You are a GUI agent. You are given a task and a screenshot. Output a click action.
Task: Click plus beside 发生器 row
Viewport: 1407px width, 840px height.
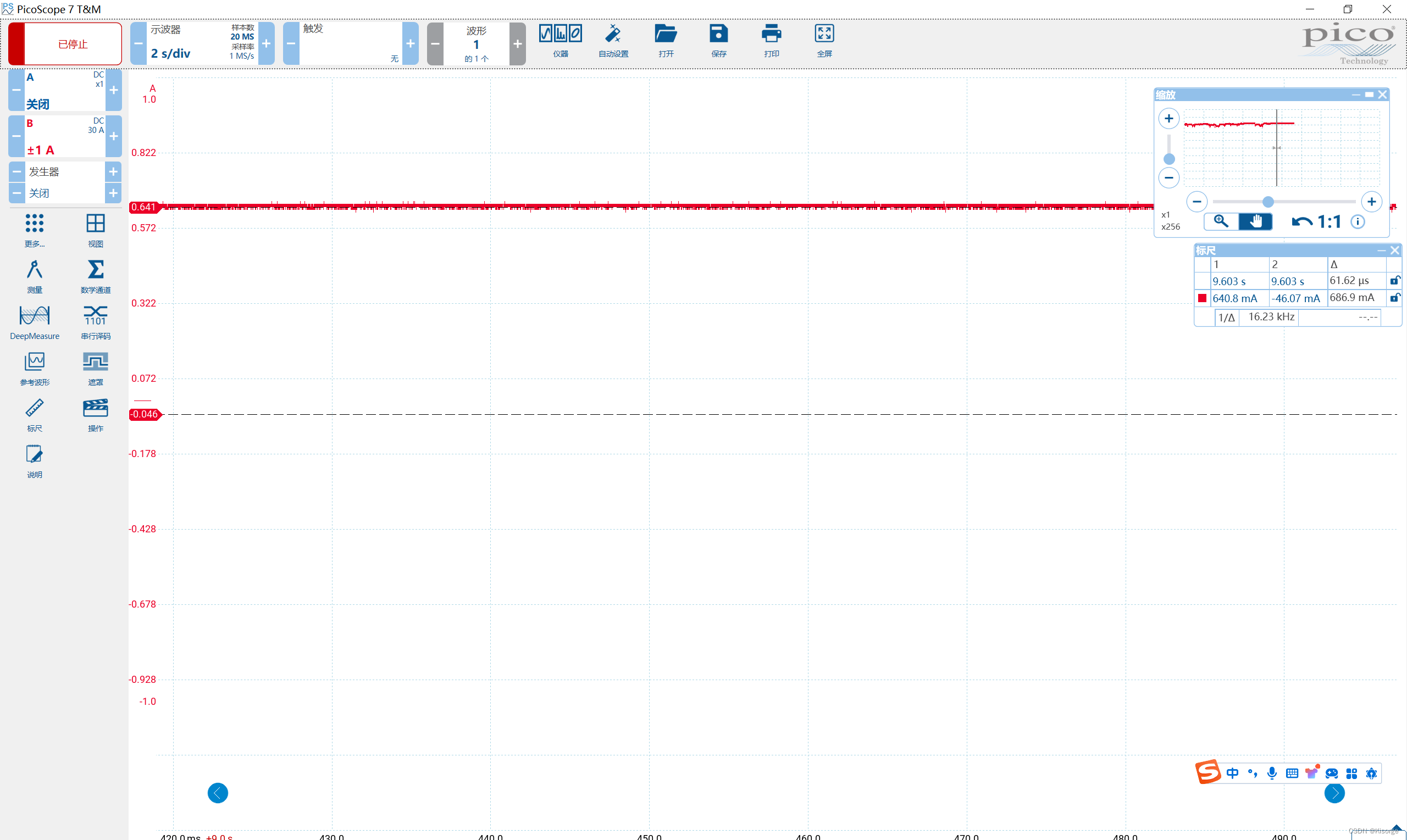113,171
